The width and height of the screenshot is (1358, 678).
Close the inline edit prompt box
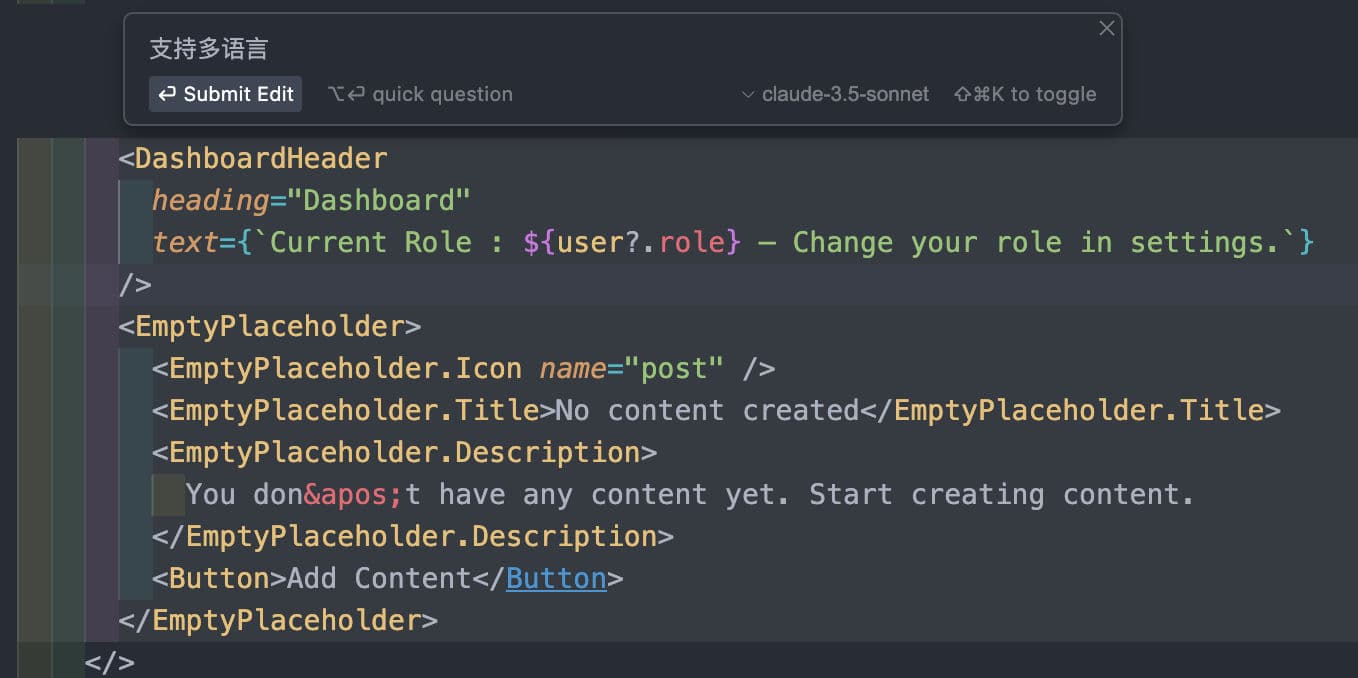(1106, 29)
